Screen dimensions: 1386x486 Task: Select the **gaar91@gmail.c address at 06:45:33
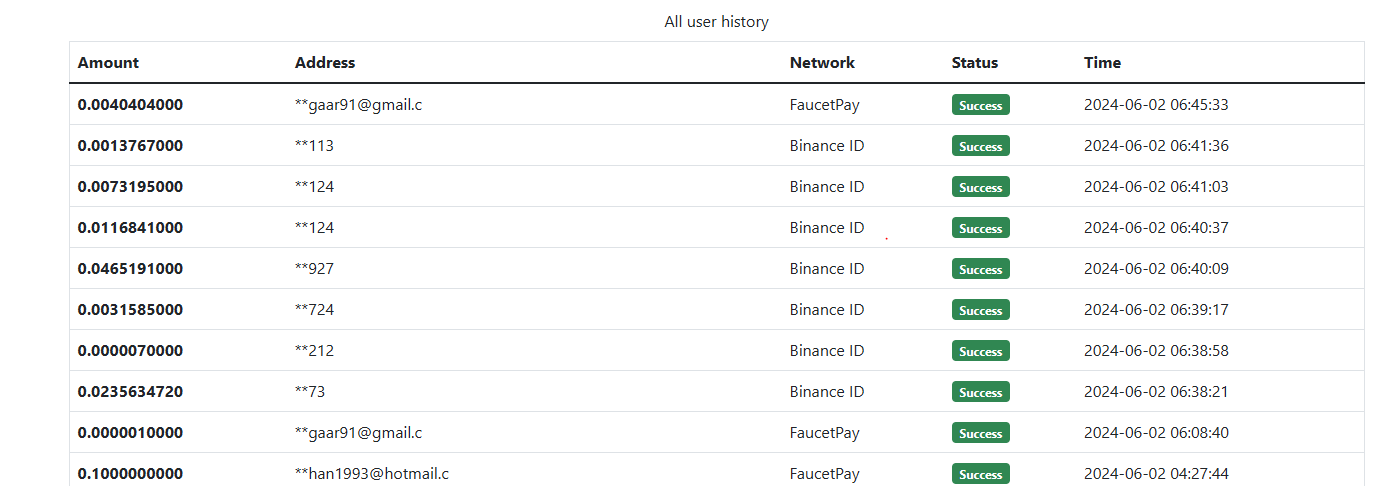(x=358, y=104)
